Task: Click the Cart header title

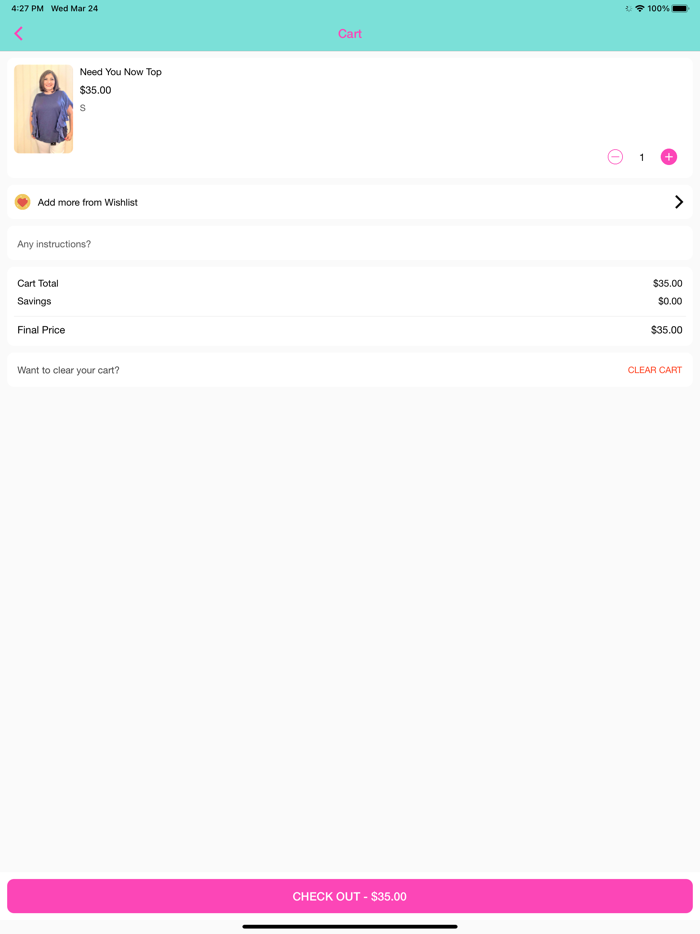Action: point(350,34)
